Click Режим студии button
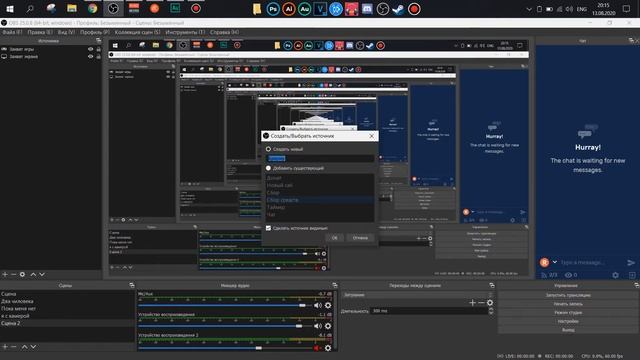This screenshot has width=640, height=360. pos(568,312)
